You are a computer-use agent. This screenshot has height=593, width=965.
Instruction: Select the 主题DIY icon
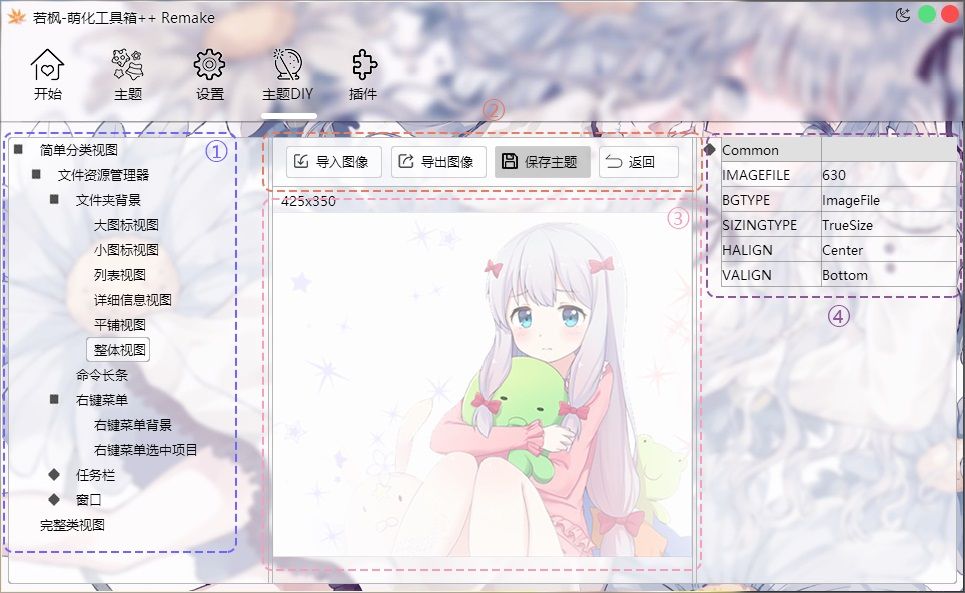(x=287, y=65)
